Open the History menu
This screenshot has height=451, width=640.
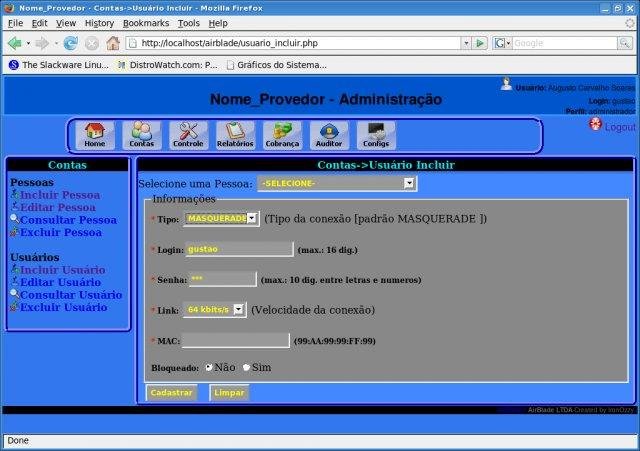[x=99, y=23]
